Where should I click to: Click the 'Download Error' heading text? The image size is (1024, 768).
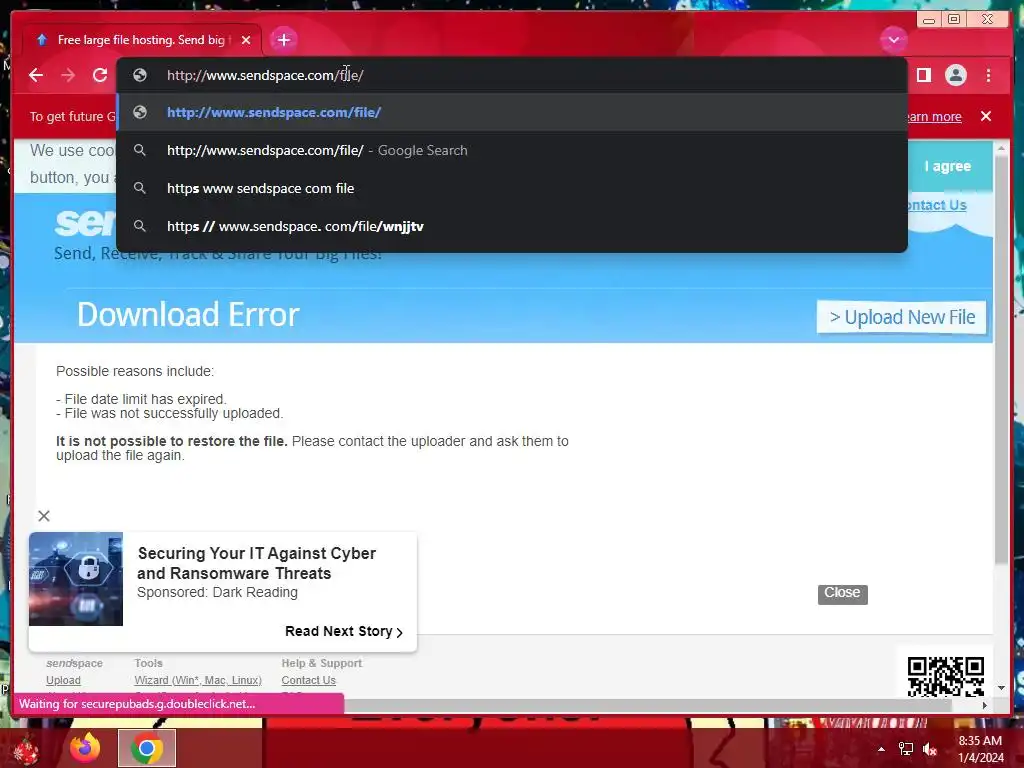(x=188, y=315)
